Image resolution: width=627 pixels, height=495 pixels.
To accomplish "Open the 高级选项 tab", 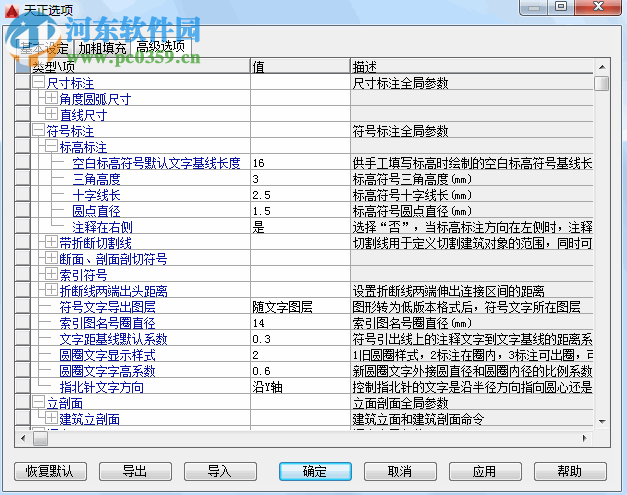I will pos(161,47).
